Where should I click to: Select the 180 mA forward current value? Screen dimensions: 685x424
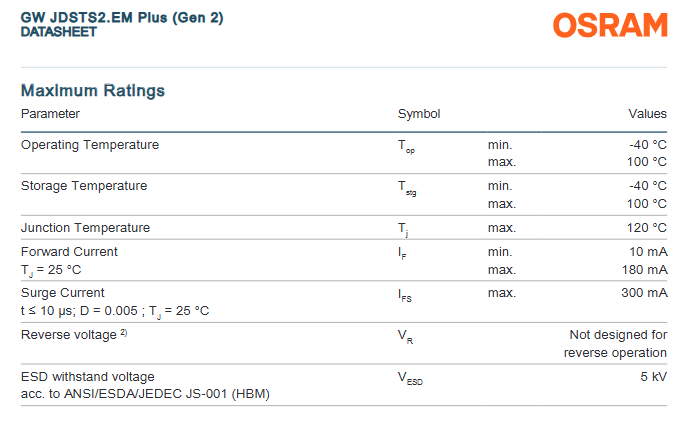point(644,270)
